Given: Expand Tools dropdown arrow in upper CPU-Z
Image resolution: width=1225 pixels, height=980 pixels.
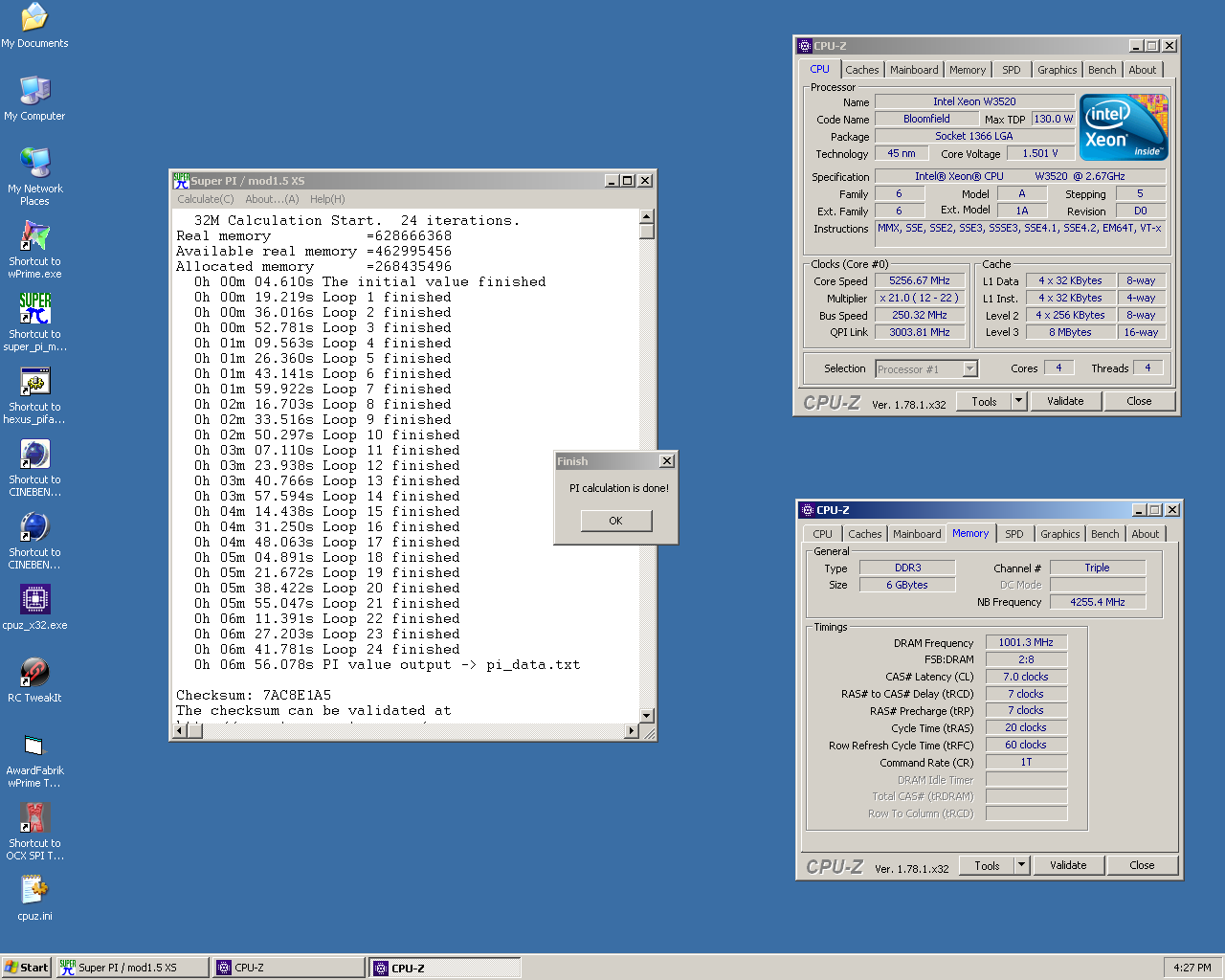Looking at the screenshot, I should point(1018,402).
